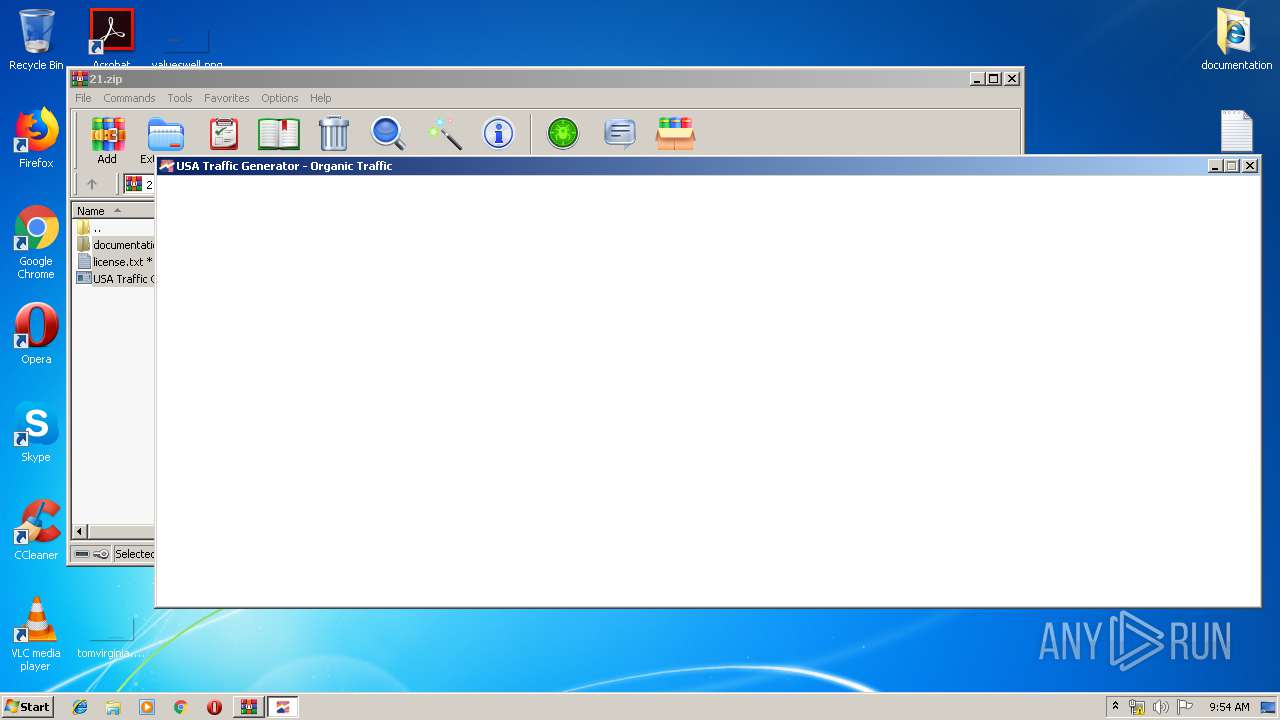Maximize the USA Traffic Generator window
Screen dimensions: 1280x720
click(x=1232, y=166)
